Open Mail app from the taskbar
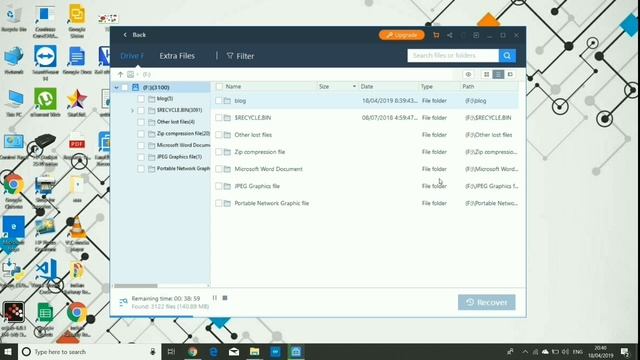The image size is (640, 360). [x=234, y=351]
